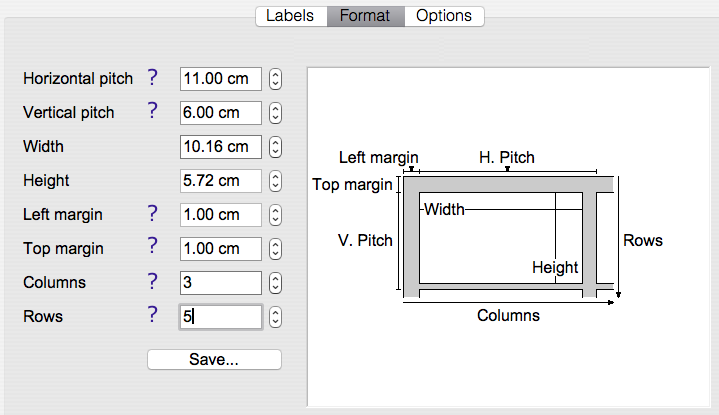Click the Left margin stepper
Viewport: 719px width, 415px height.
[276, 215]
